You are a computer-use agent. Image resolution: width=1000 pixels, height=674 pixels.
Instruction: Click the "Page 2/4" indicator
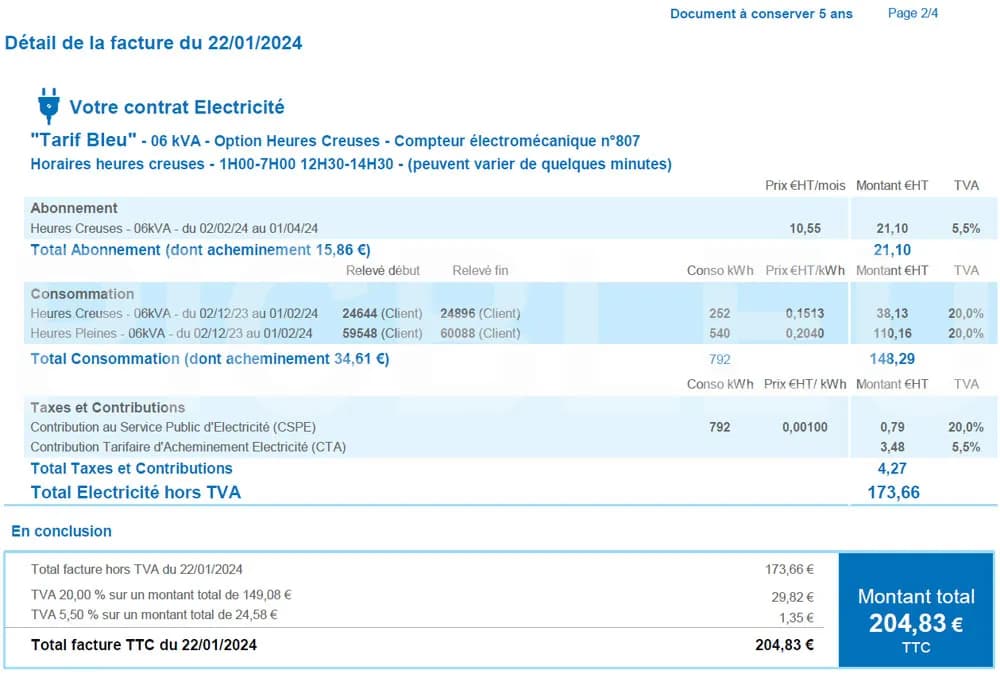click(x=913, y=13)
